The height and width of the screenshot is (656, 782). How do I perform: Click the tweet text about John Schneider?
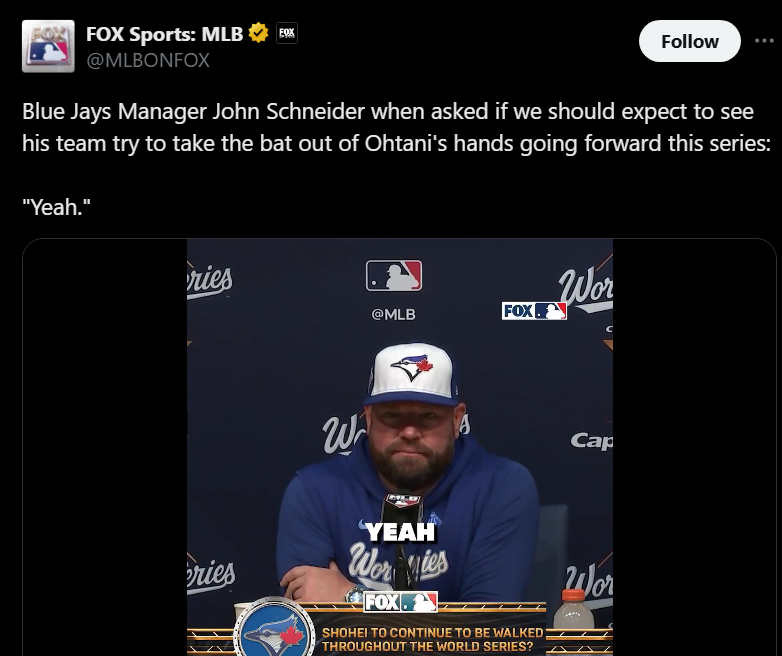(396, 127)
